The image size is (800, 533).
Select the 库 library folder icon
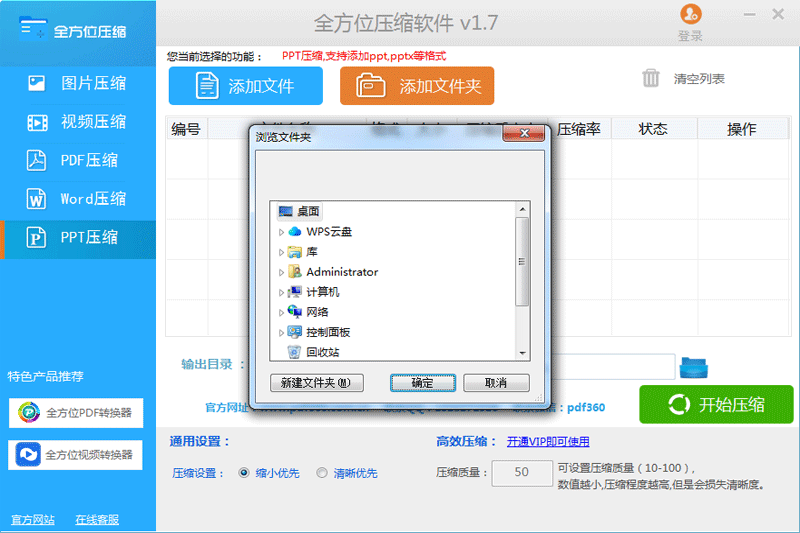[x=295, y=252]
